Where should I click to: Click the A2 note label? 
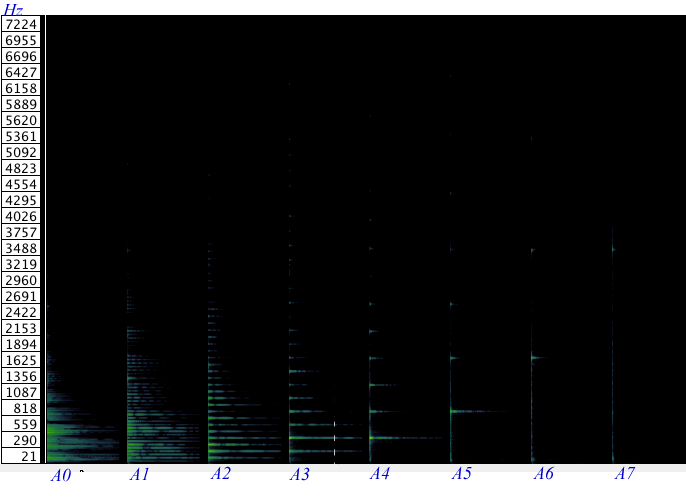(220, 473)
